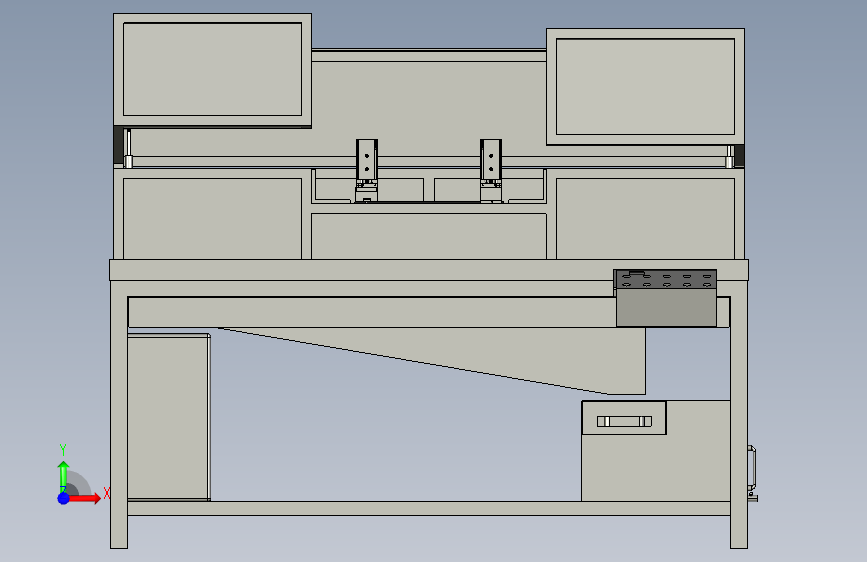Click the blue Z axis ball of the triad
Screen dimensions: 867x562
[x=64, y=498]
